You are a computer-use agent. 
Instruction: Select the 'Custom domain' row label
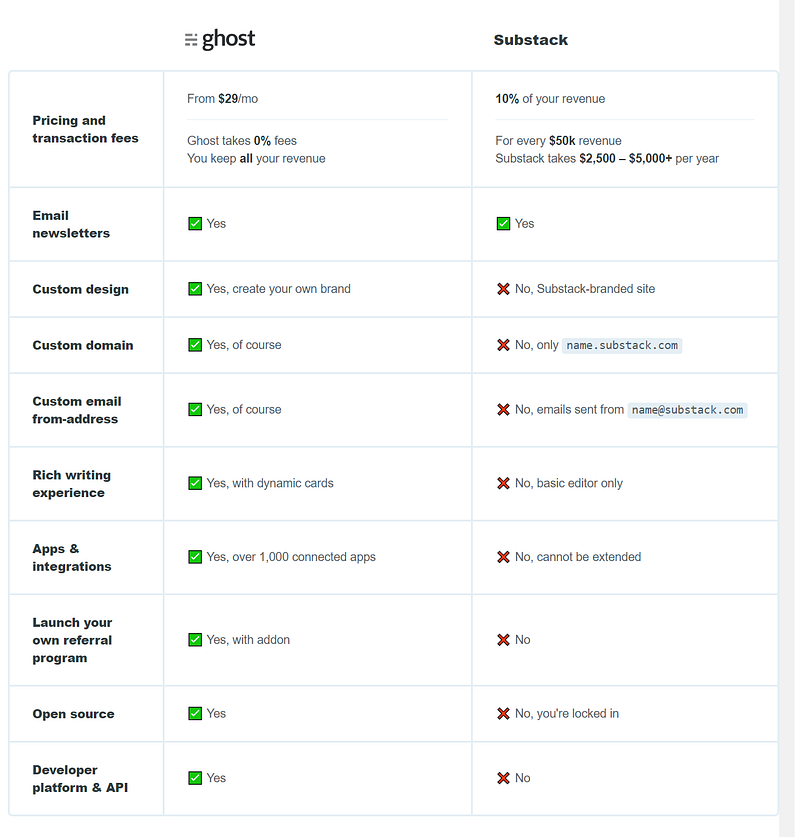[x=83, y=345]
